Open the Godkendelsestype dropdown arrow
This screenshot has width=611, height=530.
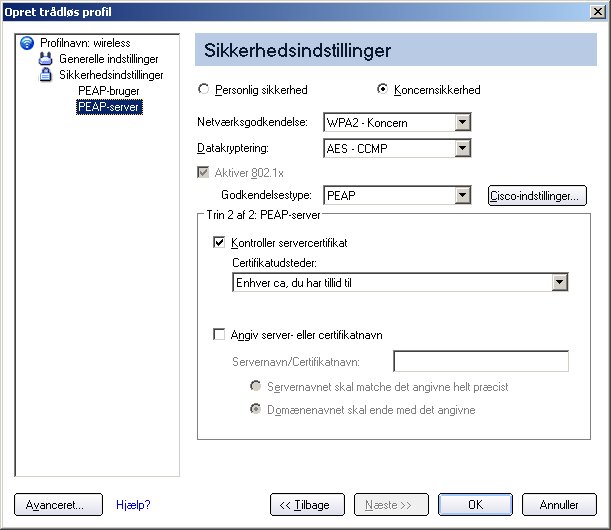point(462,195)
